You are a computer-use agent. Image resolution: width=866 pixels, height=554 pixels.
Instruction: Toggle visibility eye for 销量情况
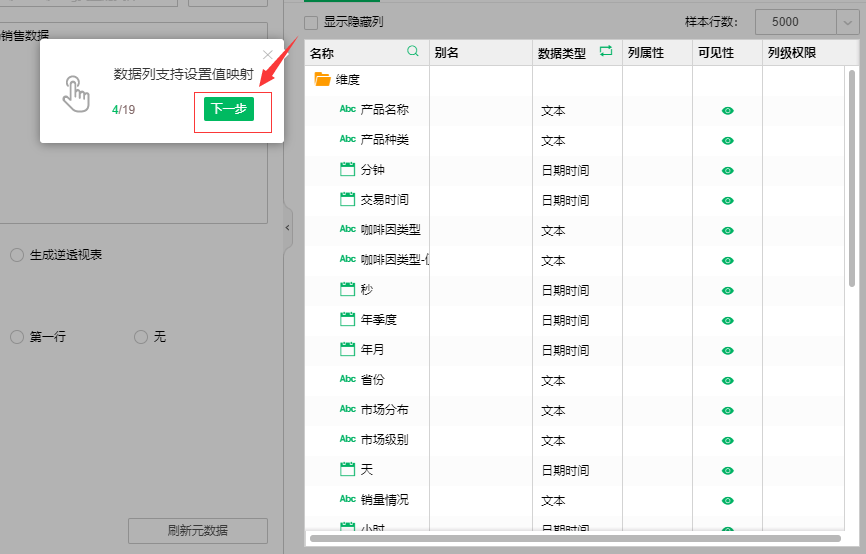click(727, 500)
